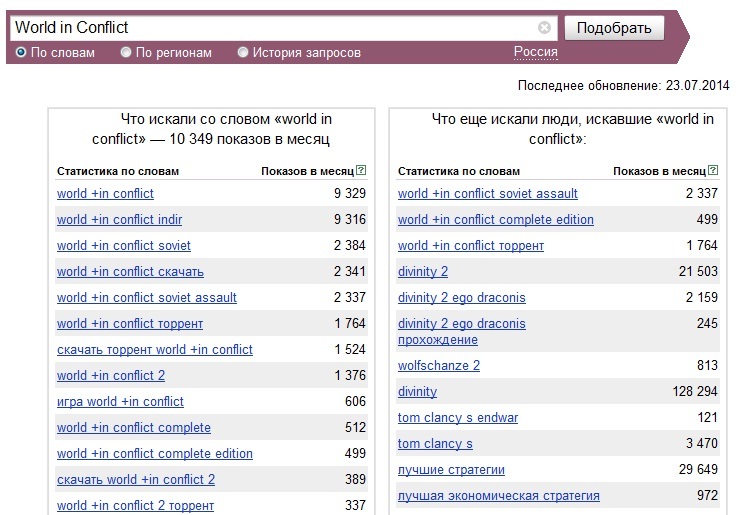Screen dimensions: 738x515
Task: Open help icon beside left 'Показов в месяц'
Action: 361,170
